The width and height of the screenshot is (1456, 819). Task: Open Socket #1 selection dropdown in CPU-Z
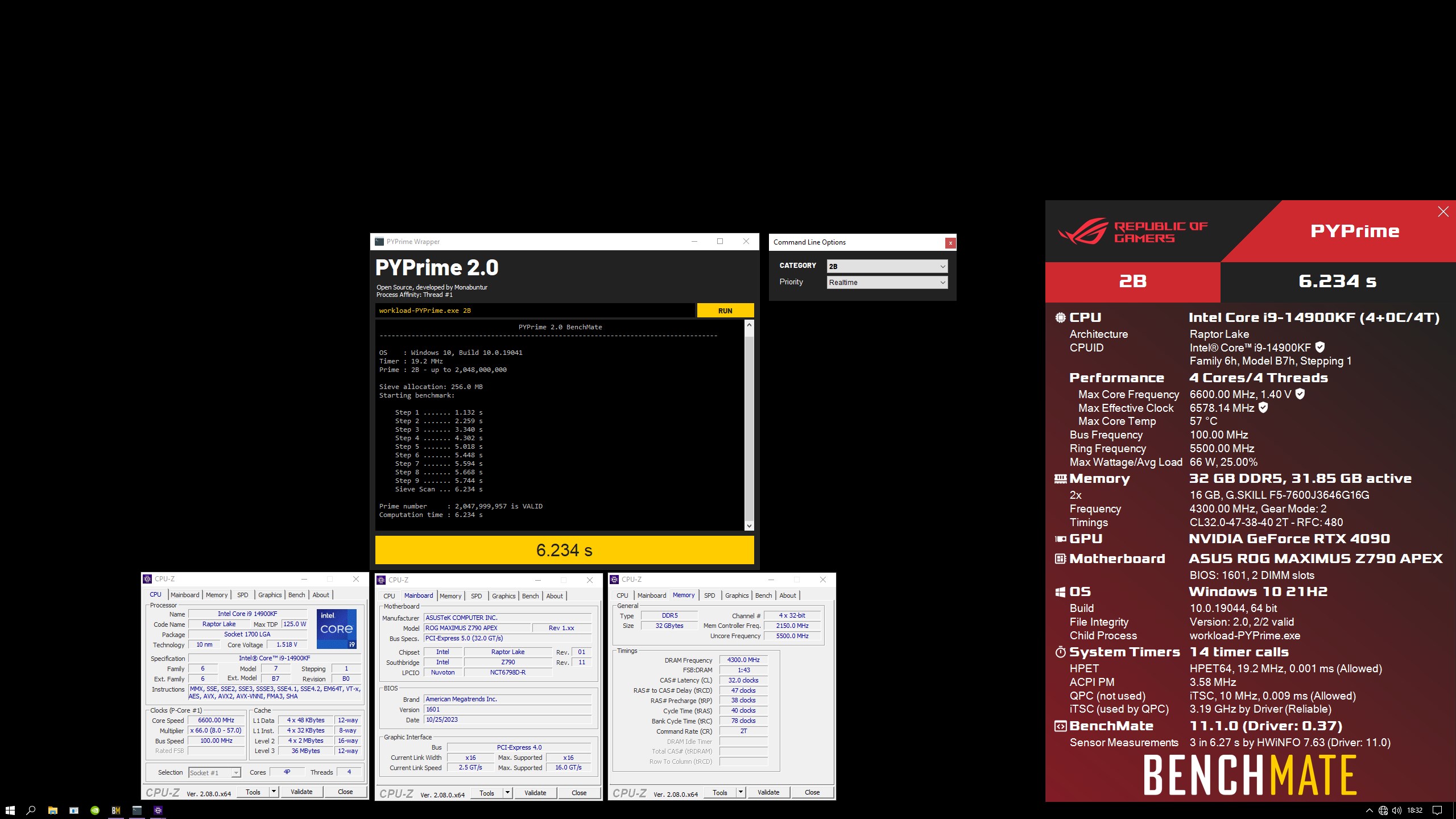(x=215, y=772)
